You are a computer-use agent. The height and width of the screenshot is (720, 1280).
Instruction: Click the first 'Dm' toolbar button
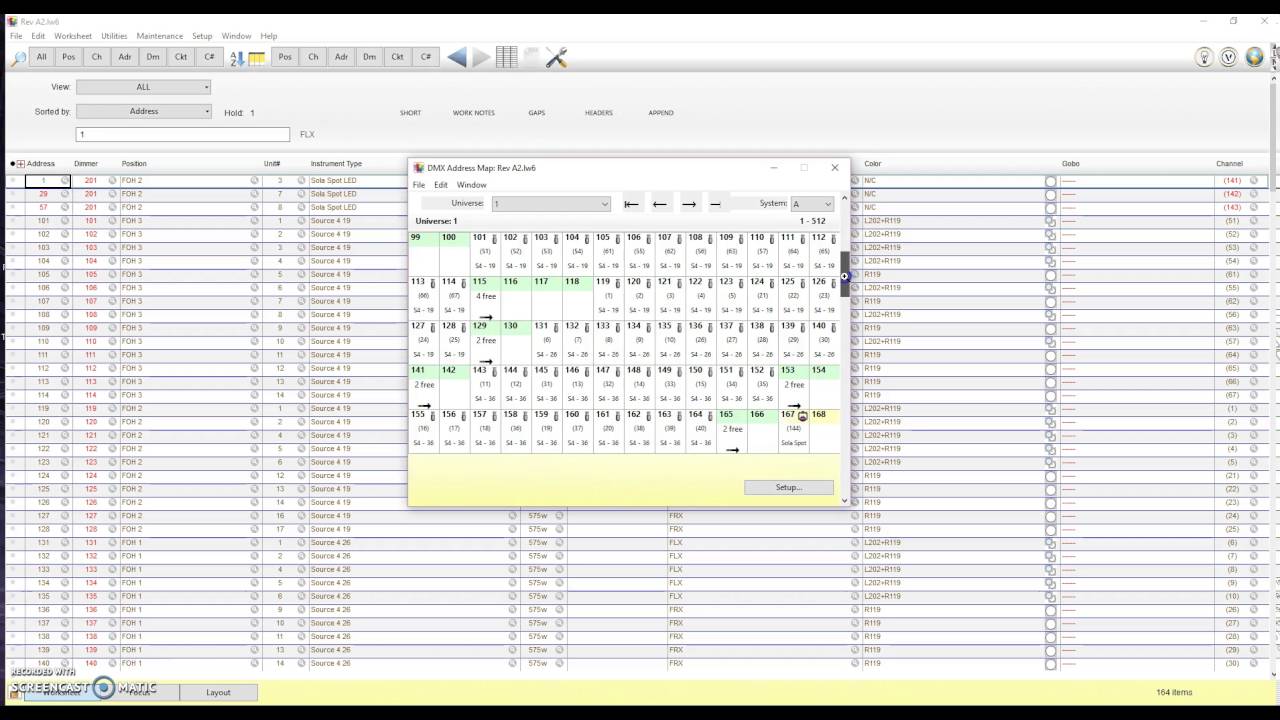pyautogui.click(x=153, y=57)
